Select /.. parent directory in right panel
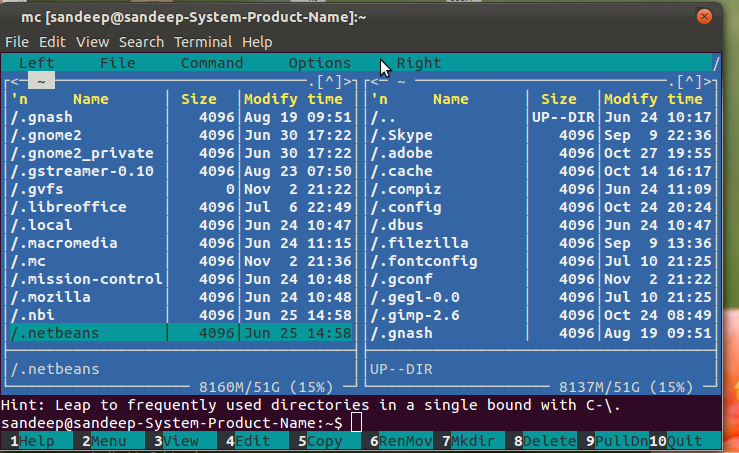 [541, 117]
